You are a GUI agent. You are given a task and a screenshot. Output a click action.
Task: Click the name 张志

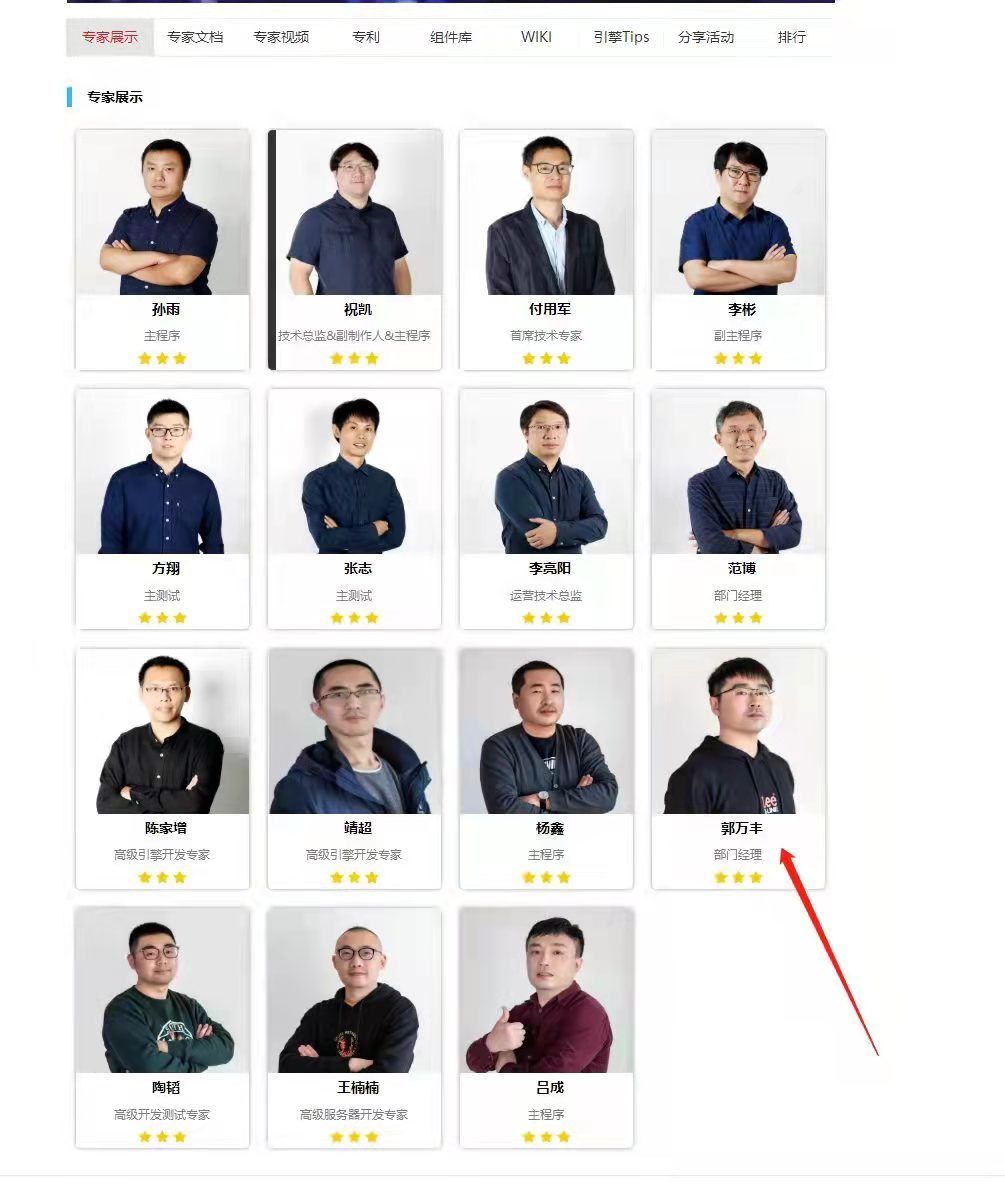tap(357, 568)
